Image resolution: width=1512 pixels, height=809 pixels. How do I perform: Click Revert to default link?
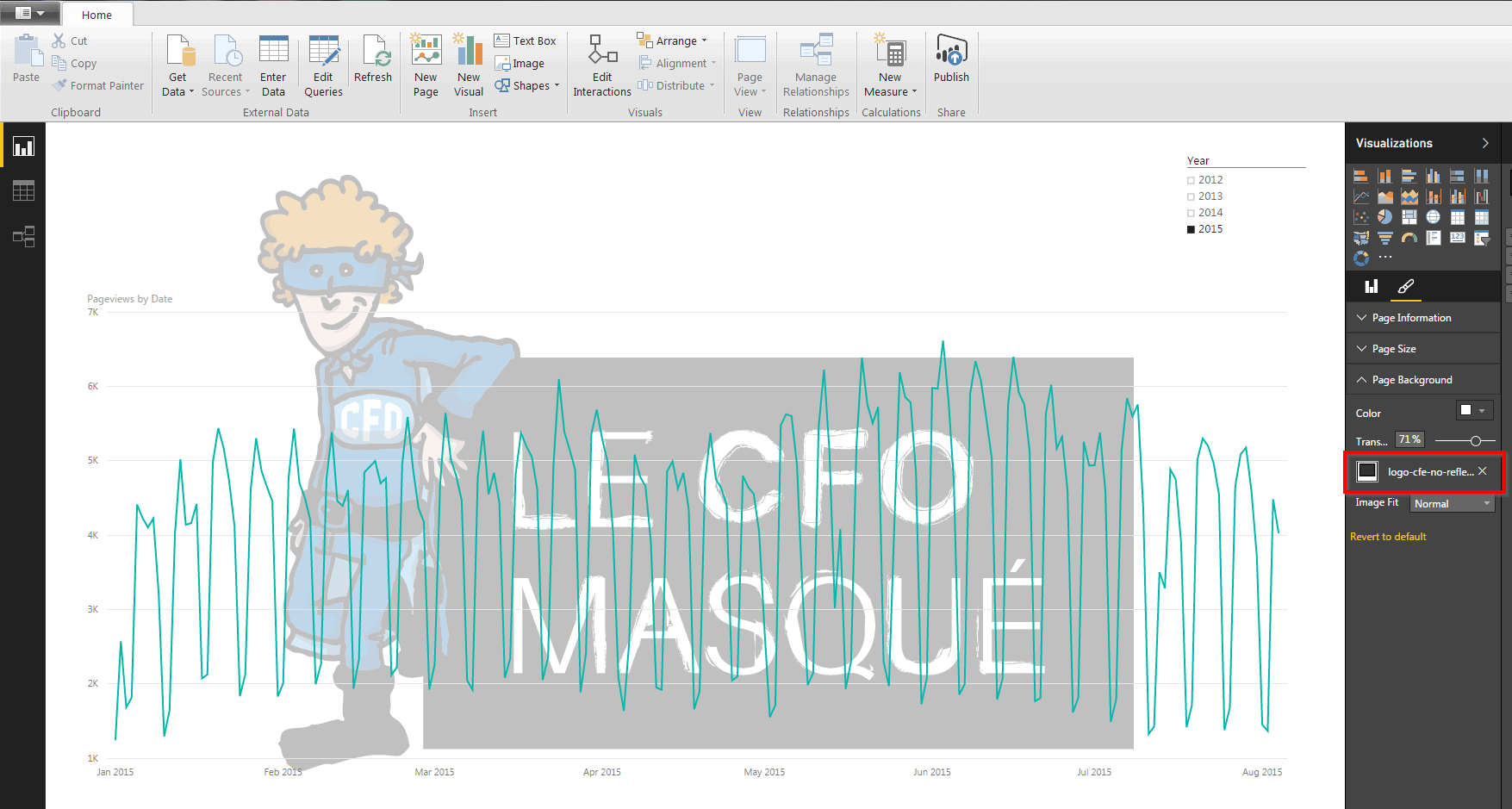pos(1388,537)
